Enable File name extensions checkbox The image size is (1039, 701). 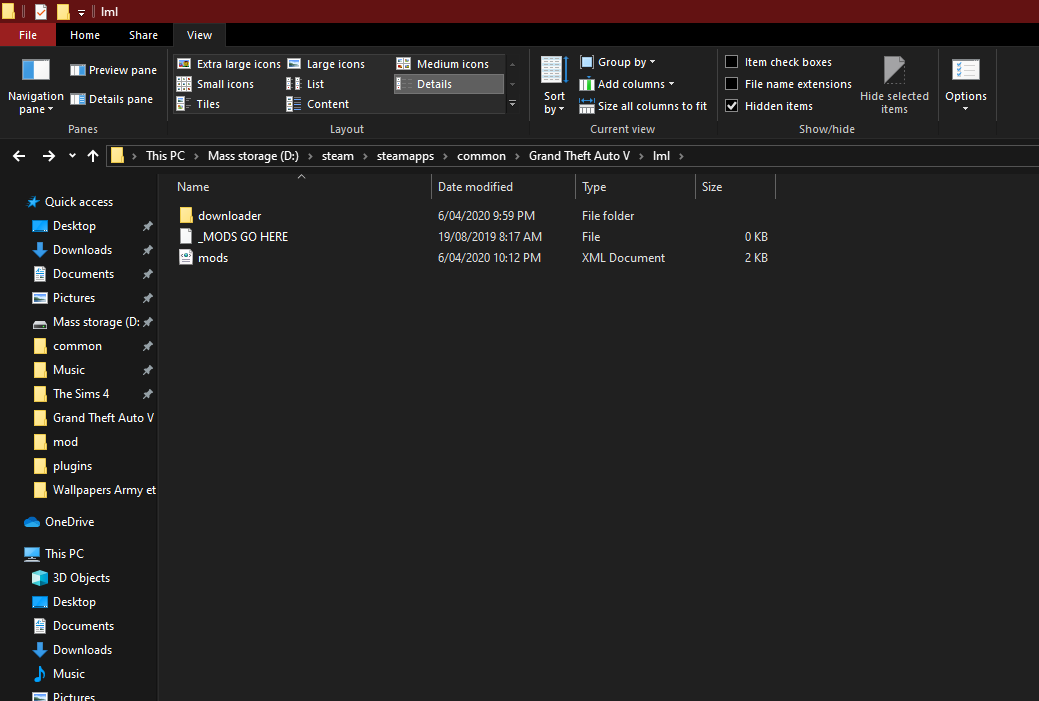point(732,83)
